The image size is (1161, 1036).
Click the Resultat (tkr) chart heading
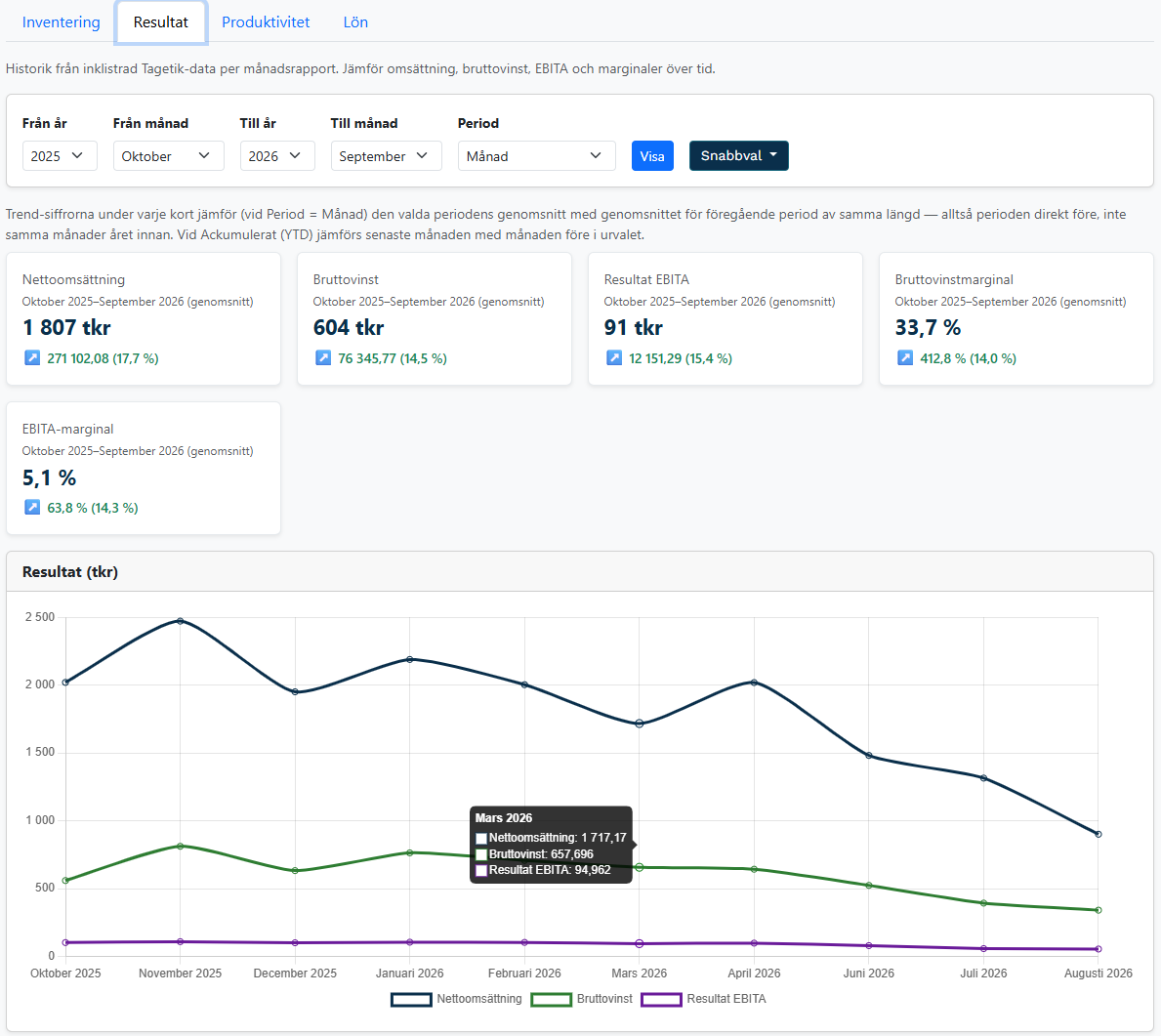pyautogui.click(x=70, y=571)
